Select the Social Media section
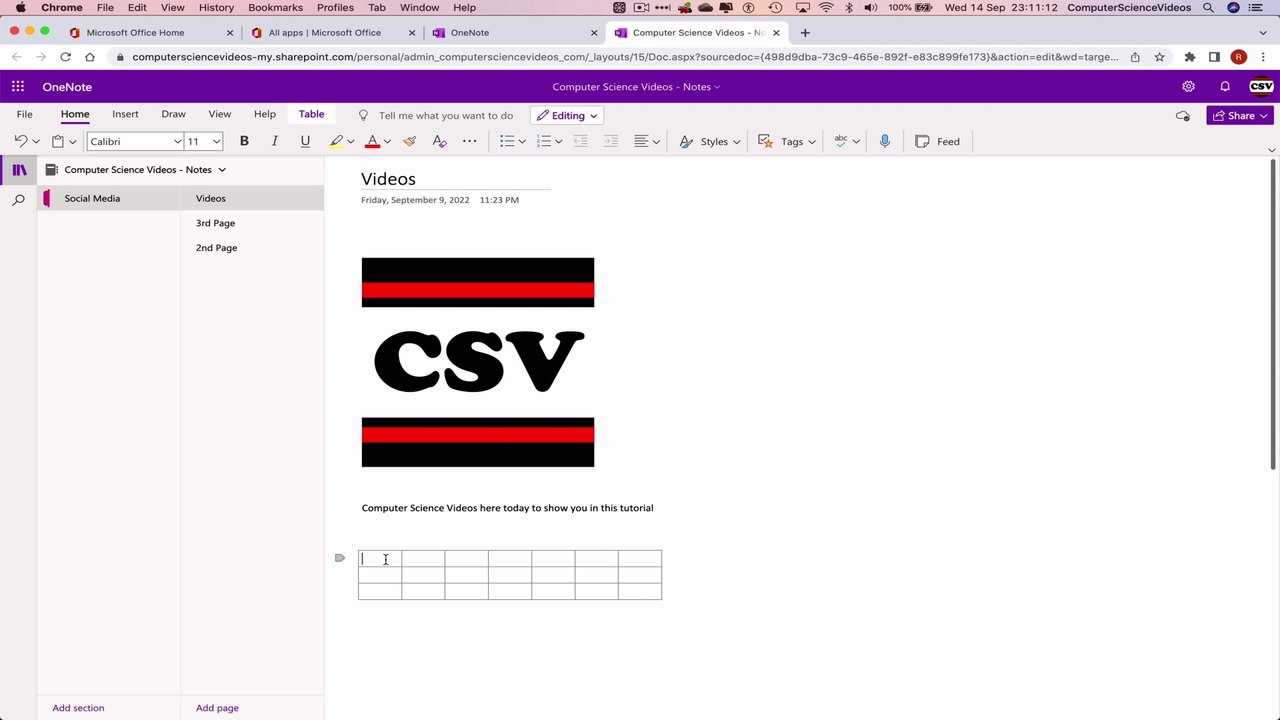This screenshot has width=1280, height=720. 110,198
